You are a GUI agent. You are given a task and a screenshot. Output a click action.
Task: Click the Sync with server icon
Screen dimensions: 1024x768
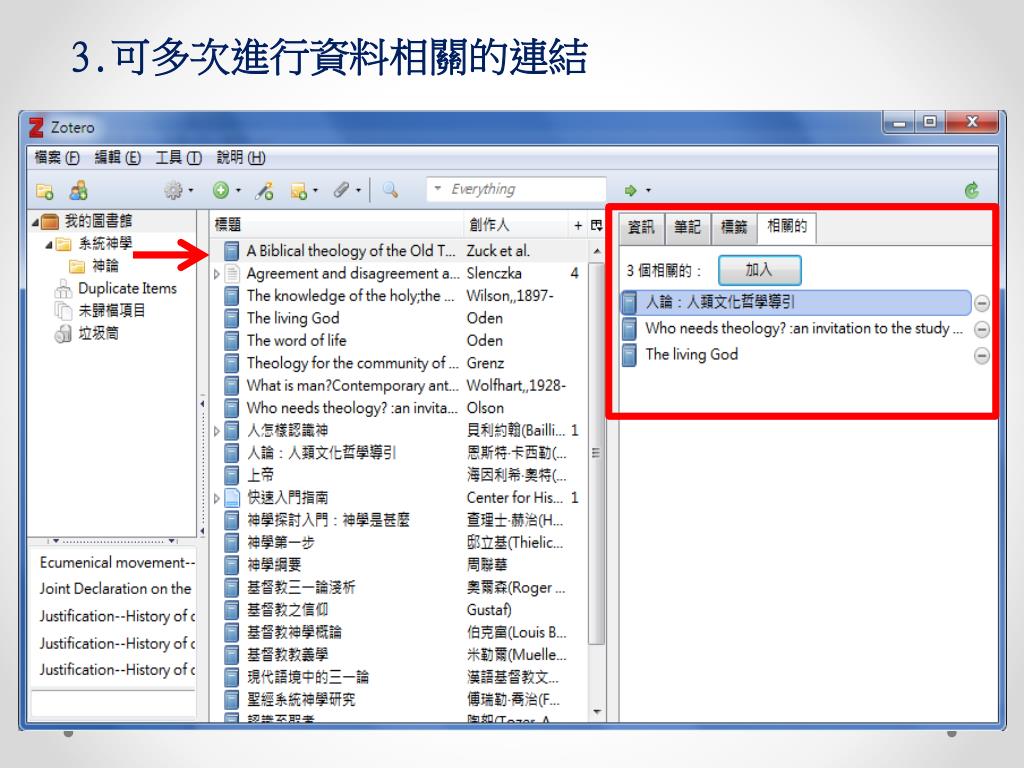(x=972, y=191)
